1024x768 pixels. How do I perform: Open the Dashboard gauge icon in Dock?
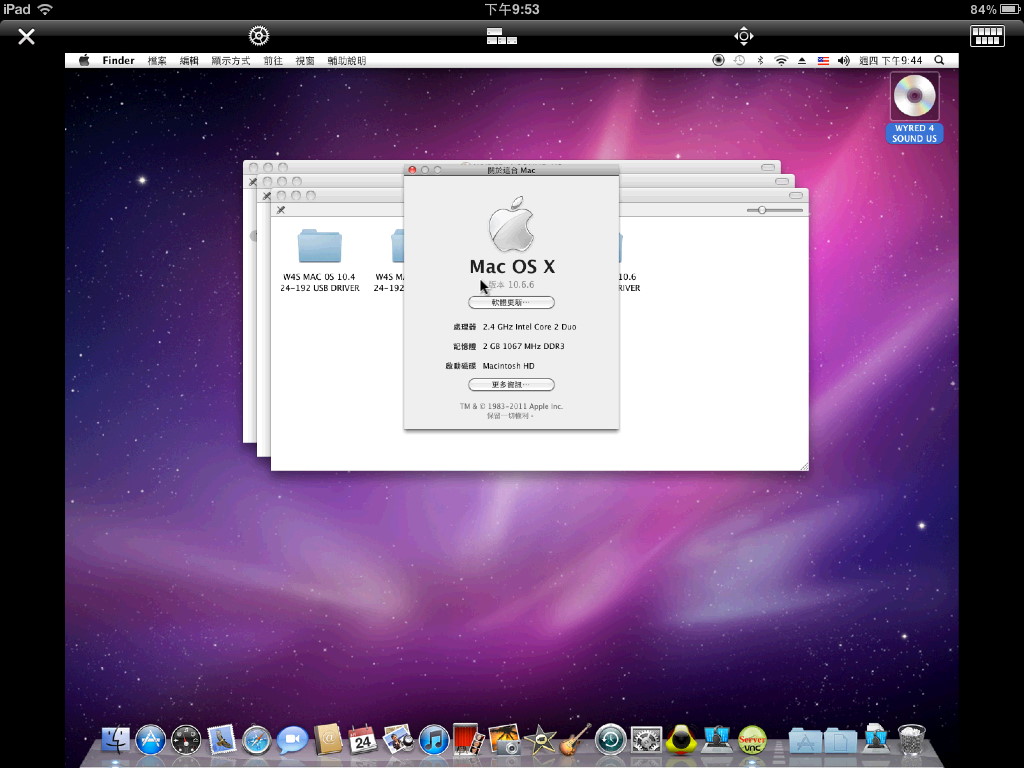(x=185, y=740)
